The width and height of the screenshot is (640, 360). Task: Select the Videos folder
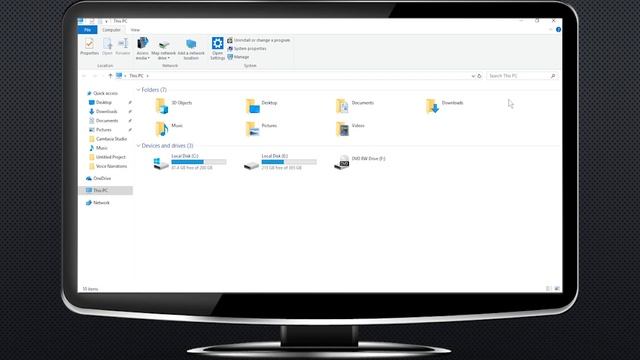(x=350, y=129)
